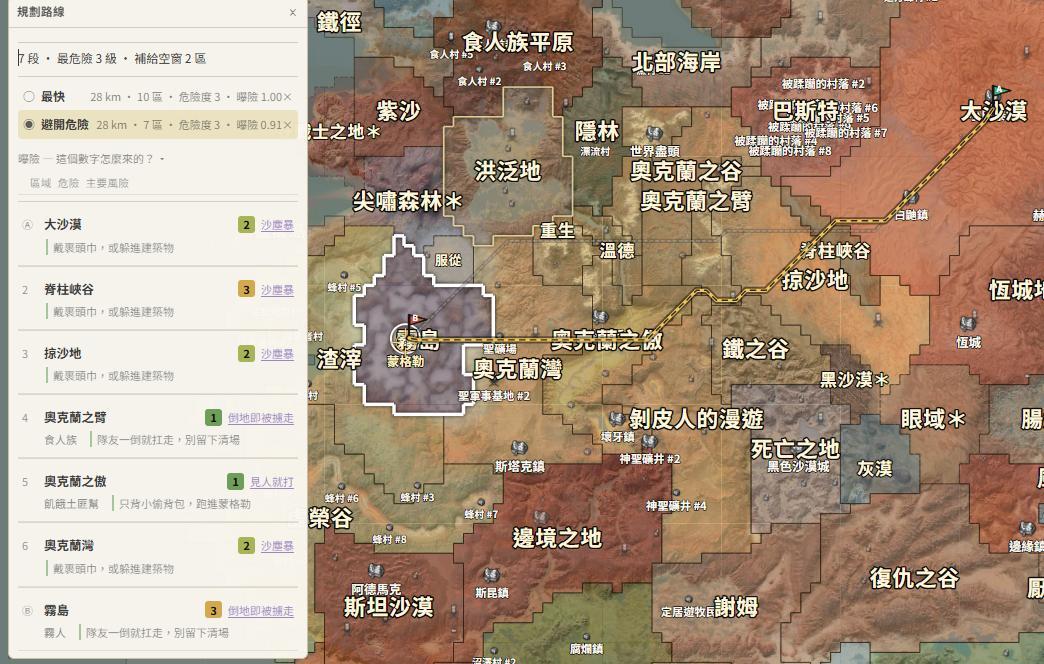Click the red B destination flag above 霧島
The width and height of the screenshot is (1044, 664).
[x=415, y=321]
